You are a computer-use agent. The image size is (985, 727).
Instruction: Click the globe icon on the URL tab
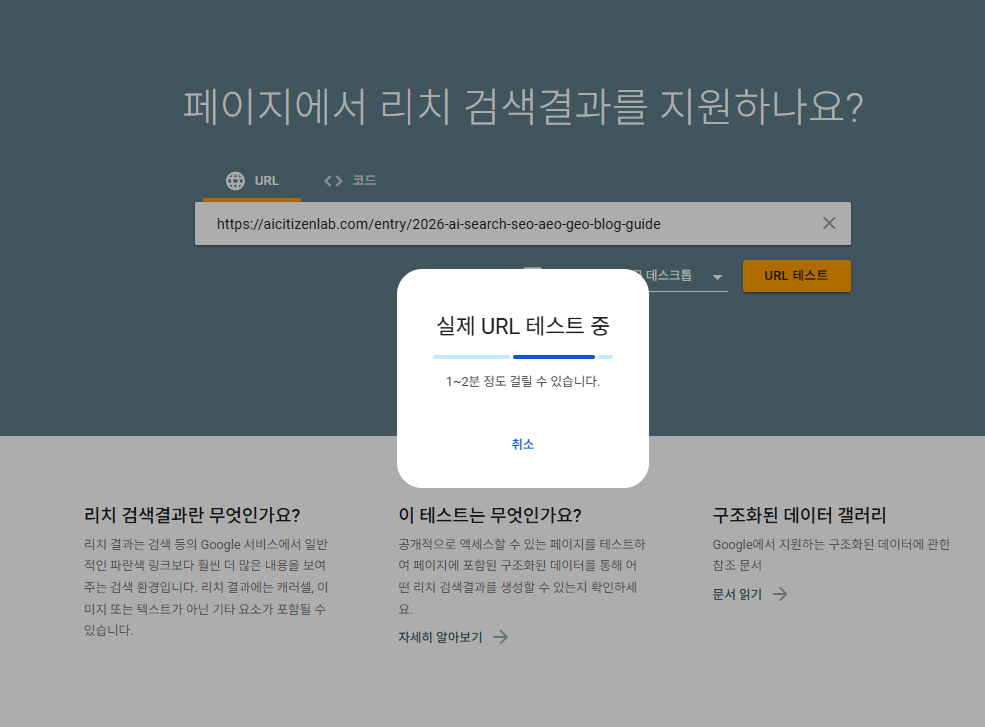tap(236, 181)
